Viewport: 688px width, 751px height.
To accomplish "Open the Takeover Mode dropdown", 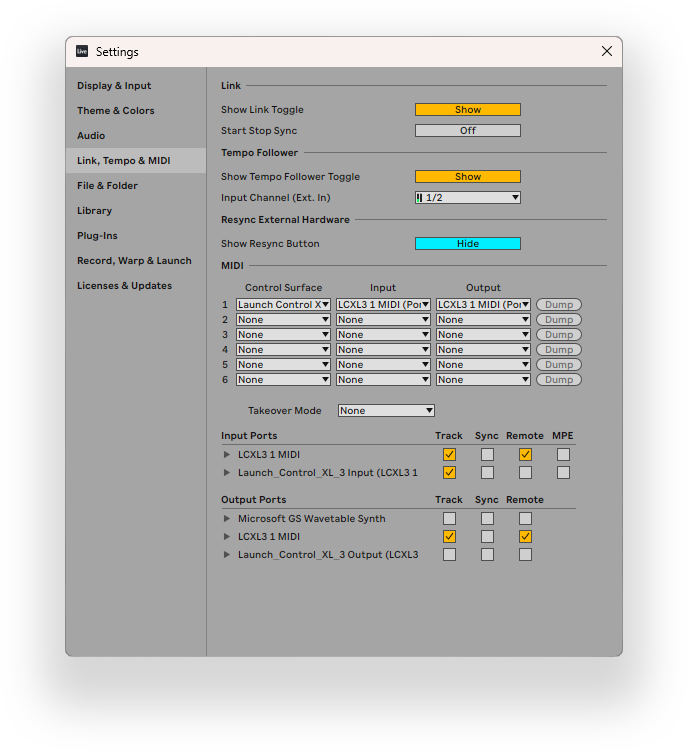I will [386, 410].
